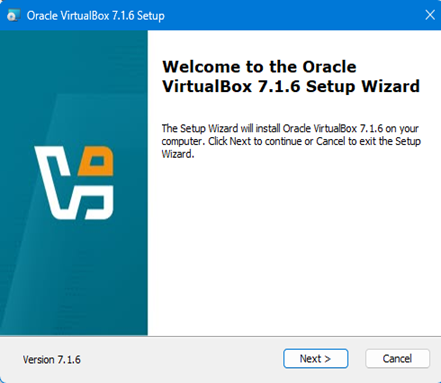The height and width of the screenshot is (383, 441).
Task: Cancel the VirtualBox setup
Action: (397, 359)
